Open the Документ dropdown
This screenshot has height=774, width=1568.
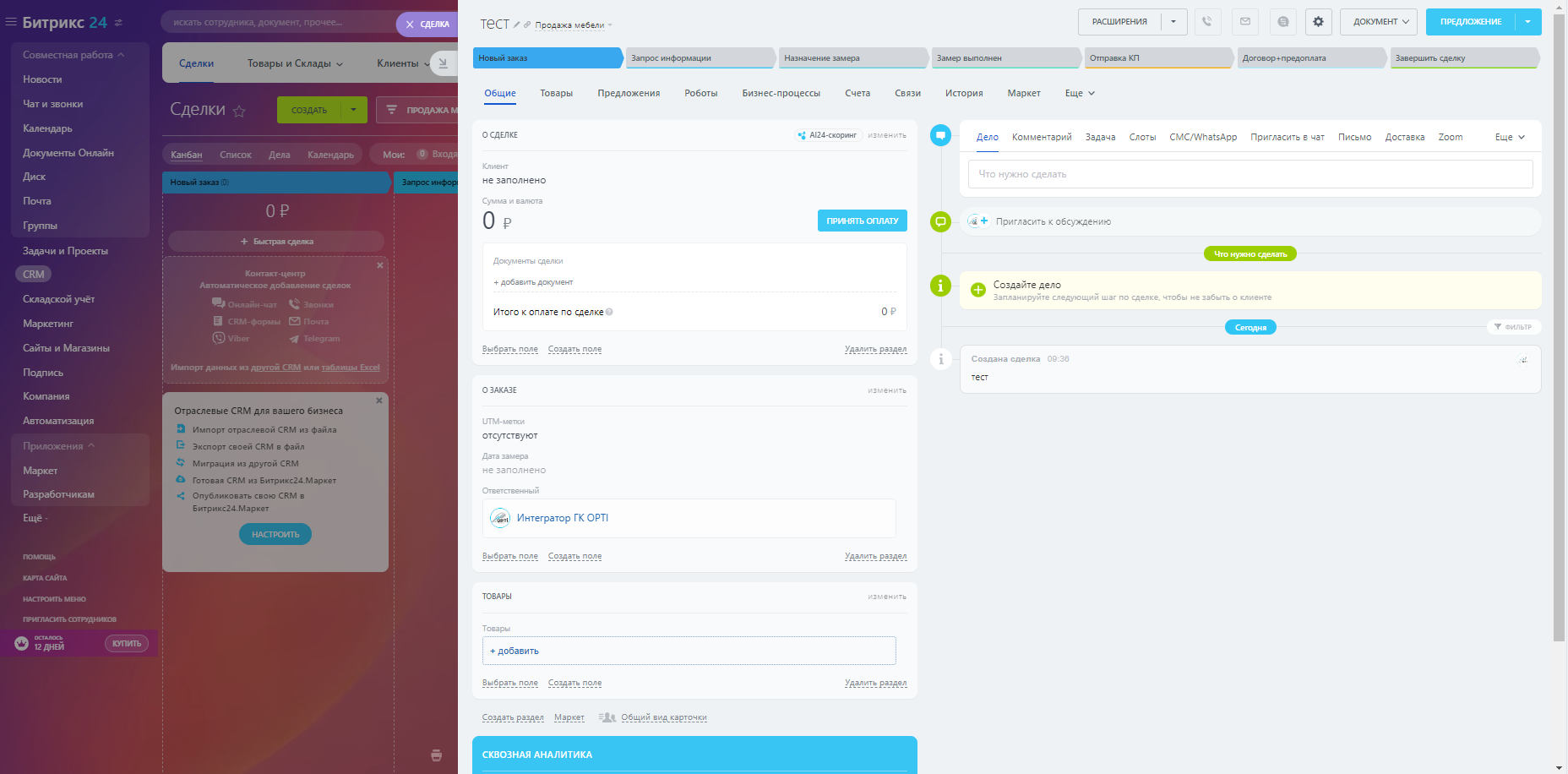click(1378, 22)
